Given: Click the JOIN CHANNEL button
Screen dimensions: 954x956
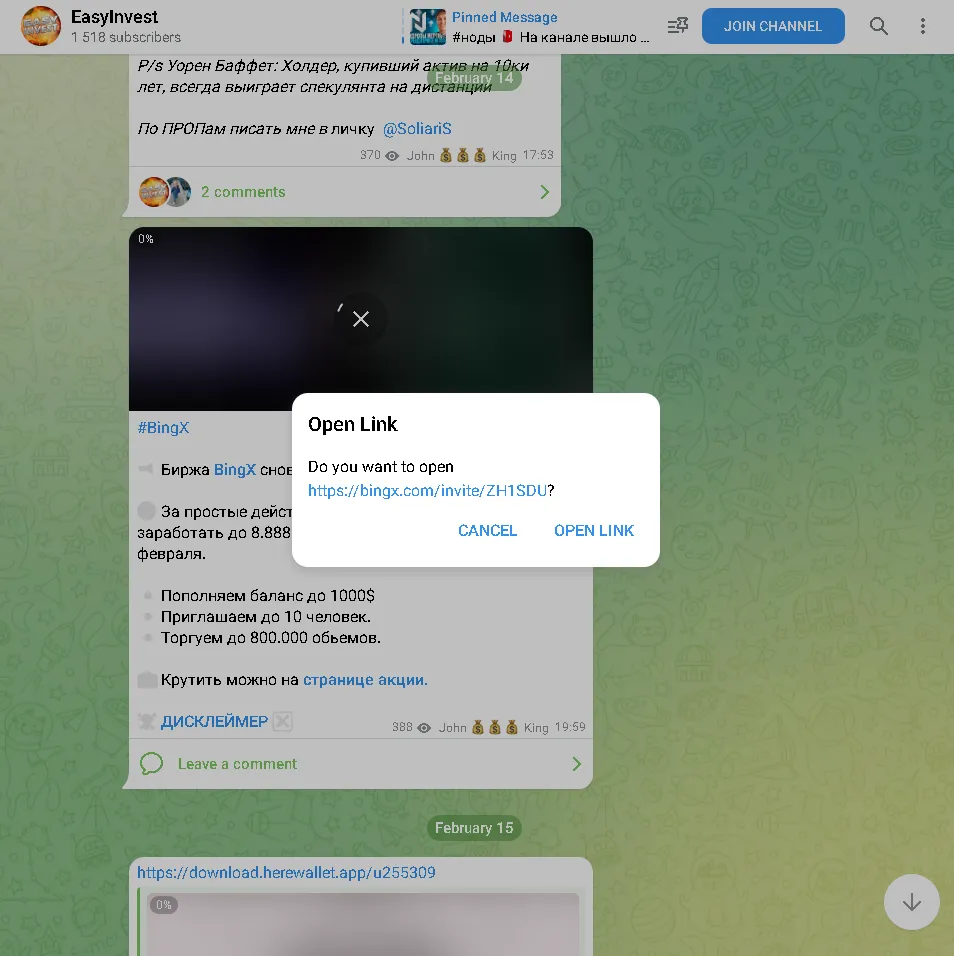Looking at the screenshot, I should pyautogui.click(x=773, y=26).
